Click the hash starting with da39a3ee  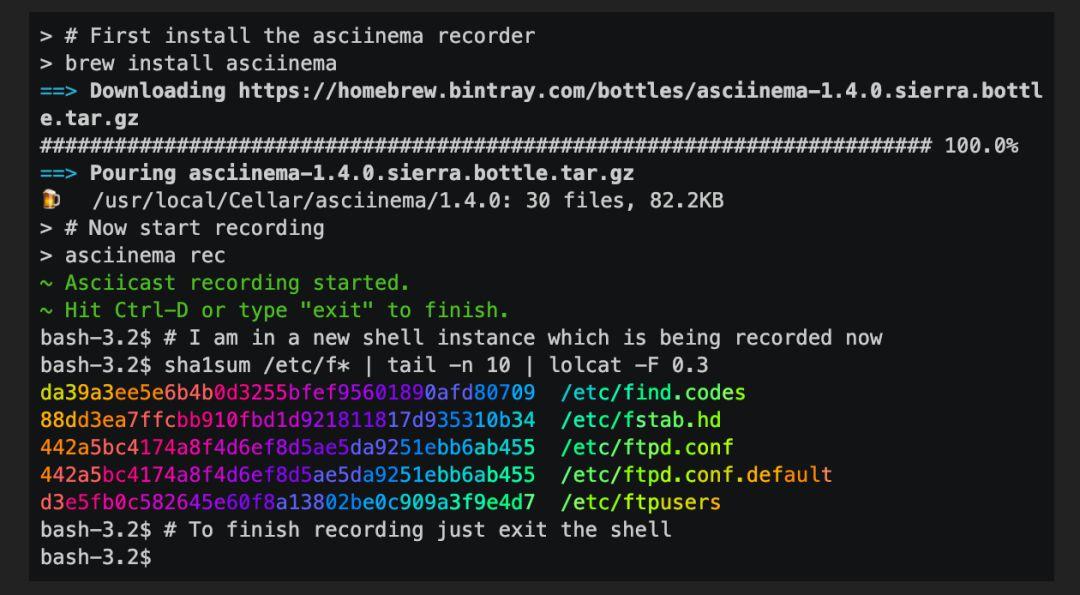pos(287,393)
